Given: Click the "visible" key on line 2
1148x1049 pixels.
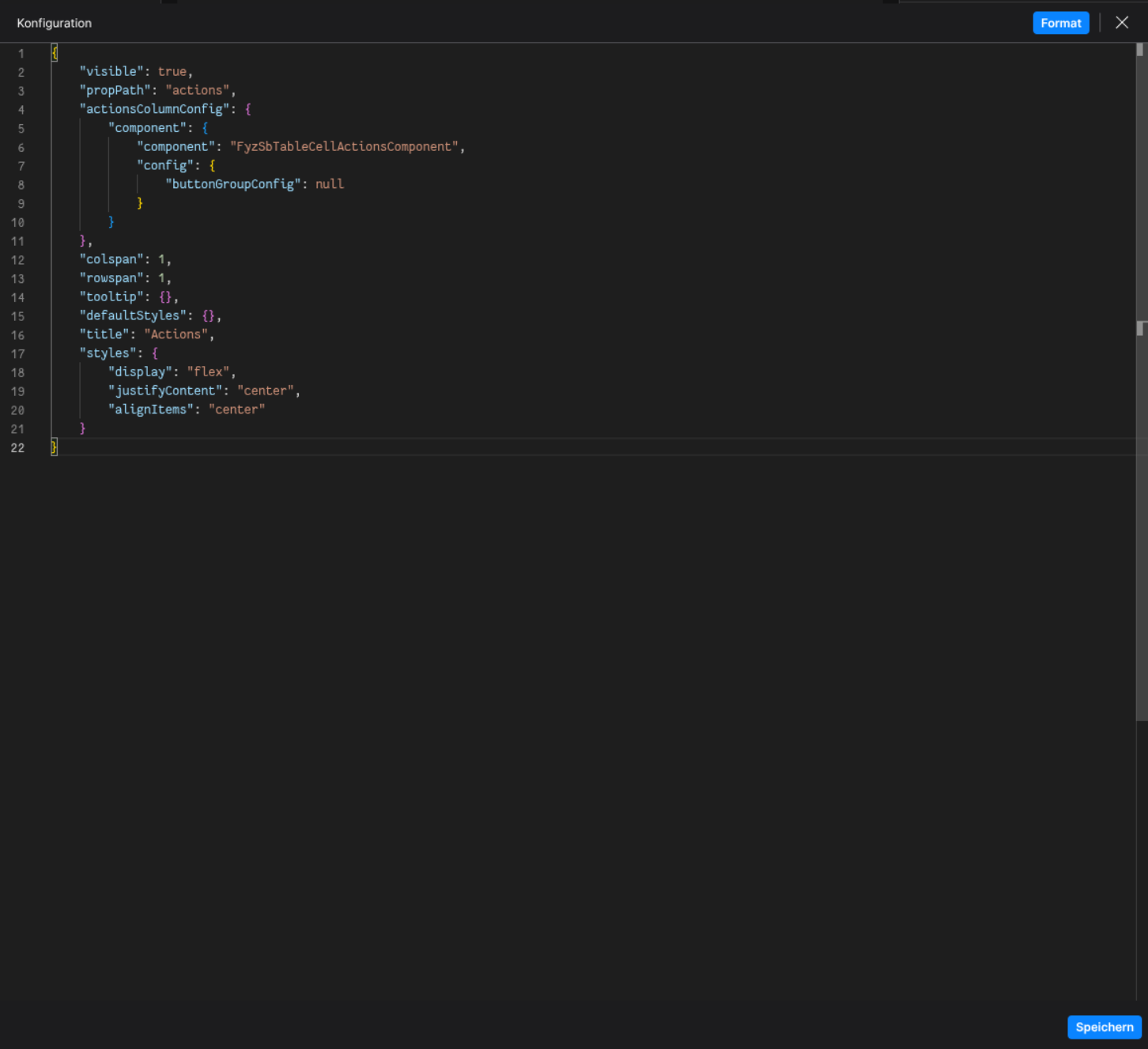Looking at the screenshot, I should [111, 71].
